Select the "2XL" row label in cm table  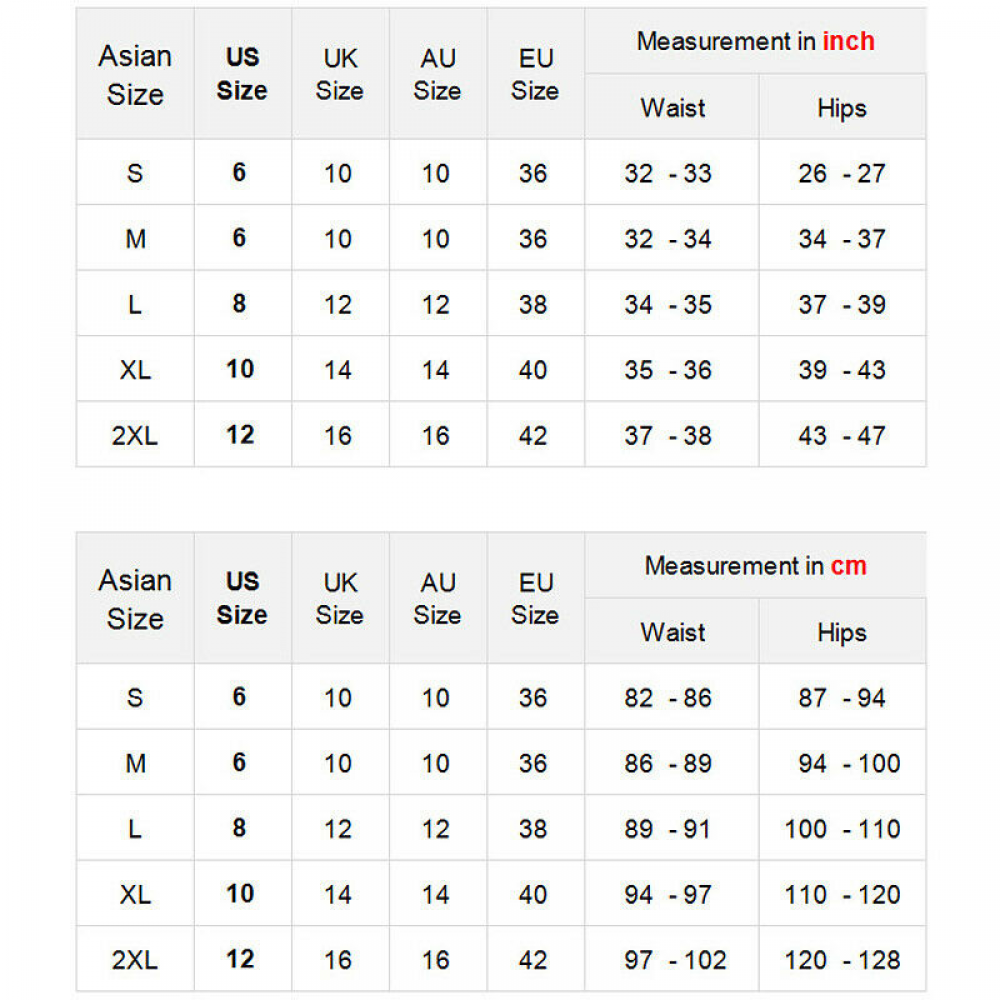pyautogui.click(x=135, y=960)
